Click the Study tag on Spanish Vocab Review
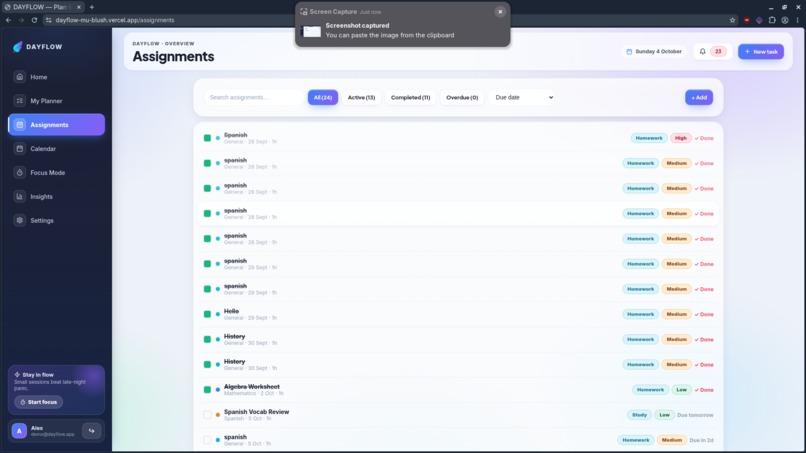The width and height of the screenshot is (806, 453). 639,415
